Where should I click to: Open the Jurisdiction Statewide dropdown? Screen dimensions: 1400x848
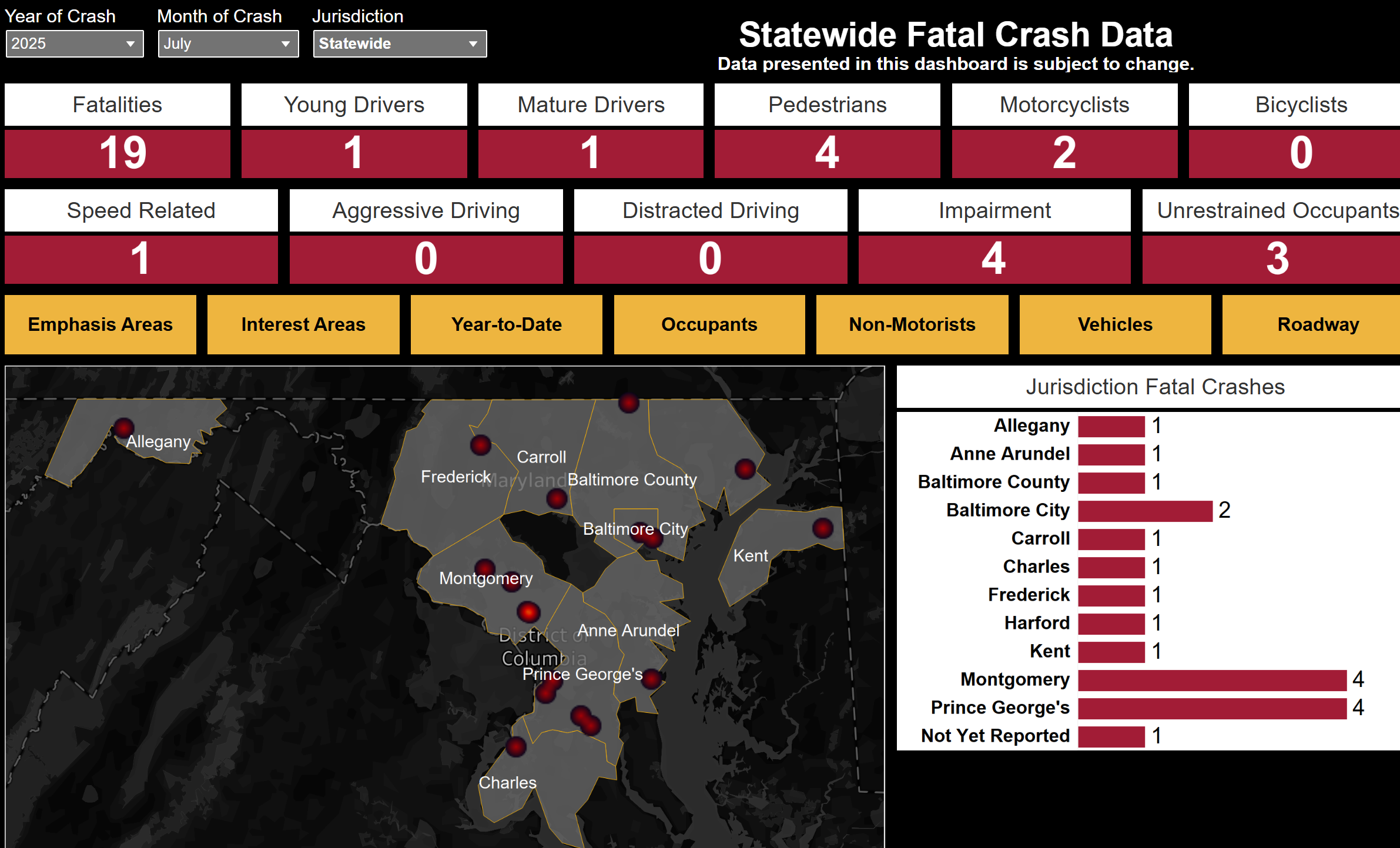pyautogui.click(x=399, y=44)
